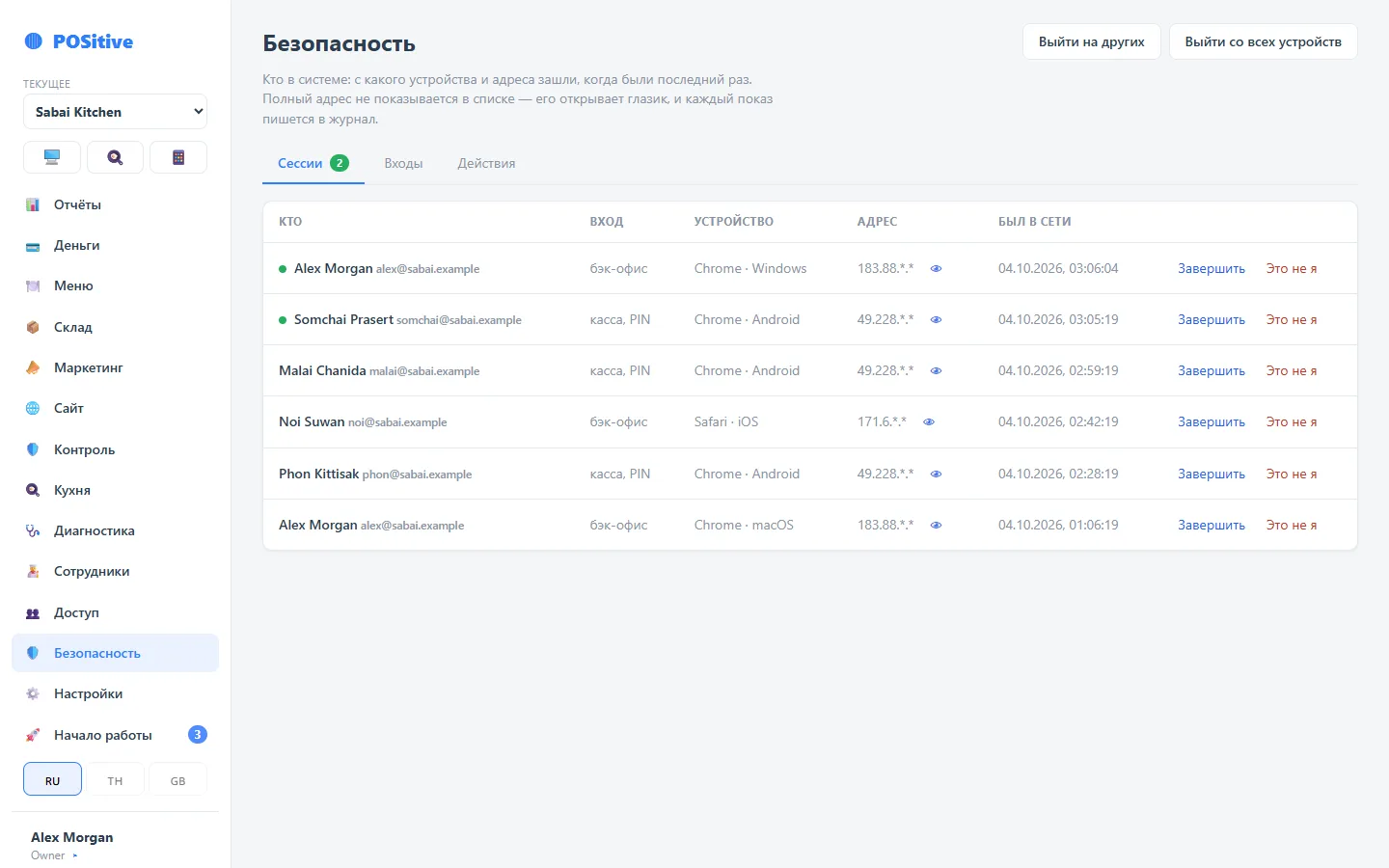Open Меню via its sidebar icon
1389x868 pixels.
point(33,286)
